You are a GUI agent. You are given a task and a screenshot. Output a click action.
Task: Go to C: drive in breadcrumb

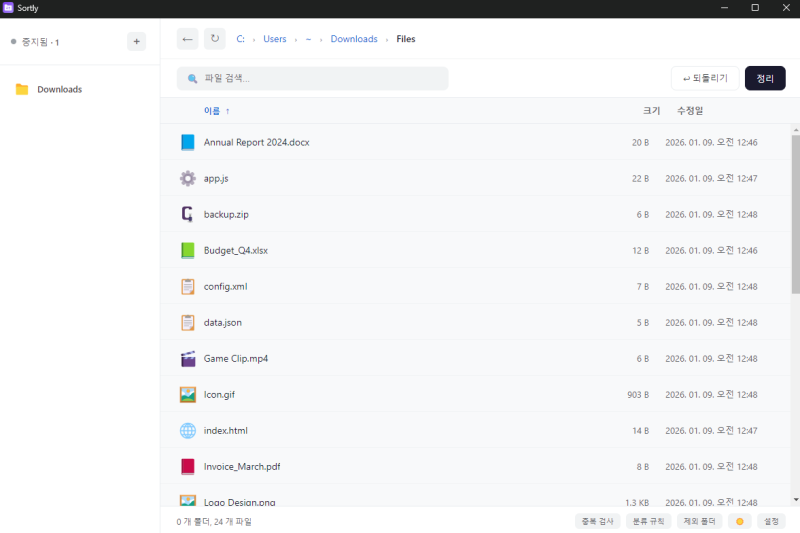[240, 39]
